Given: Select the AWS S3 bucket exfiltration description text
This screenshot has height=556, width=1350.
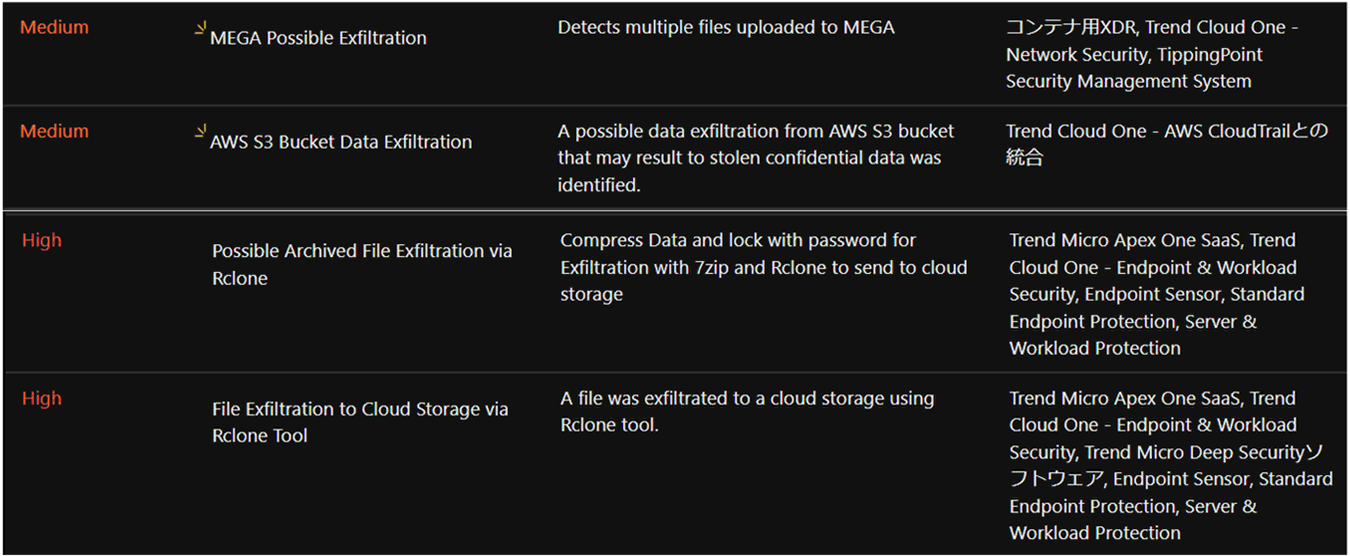Looking at the screenshot, I should 756,158.
